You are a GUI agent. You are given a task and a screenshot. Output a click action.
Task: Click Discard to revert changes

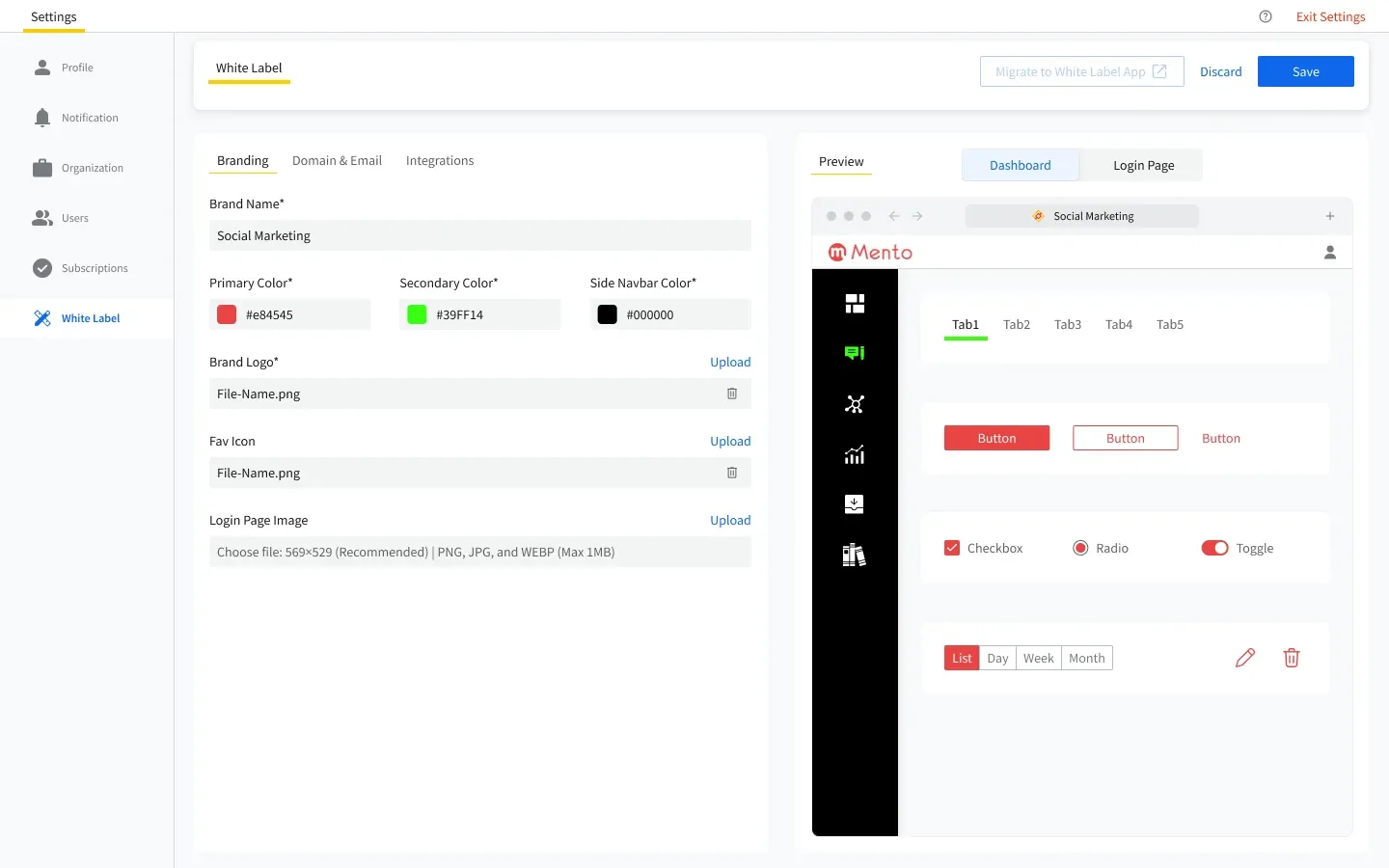click(x=1221, y=71)
